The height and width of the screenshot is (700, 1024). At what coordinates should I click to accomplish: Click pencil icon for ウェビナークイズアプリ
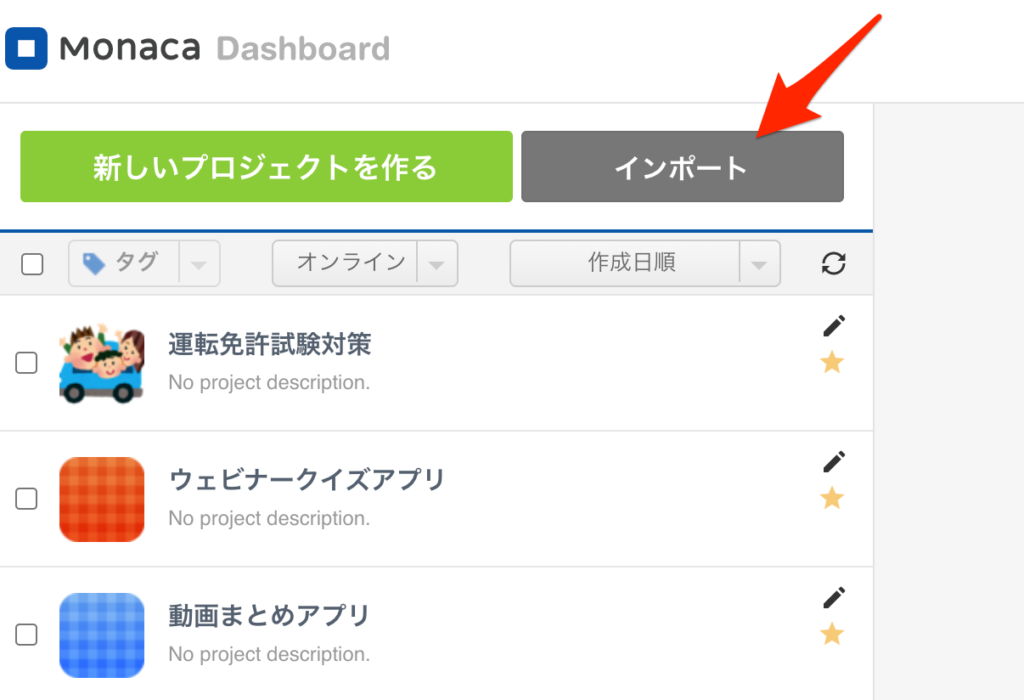click(834, 462)
